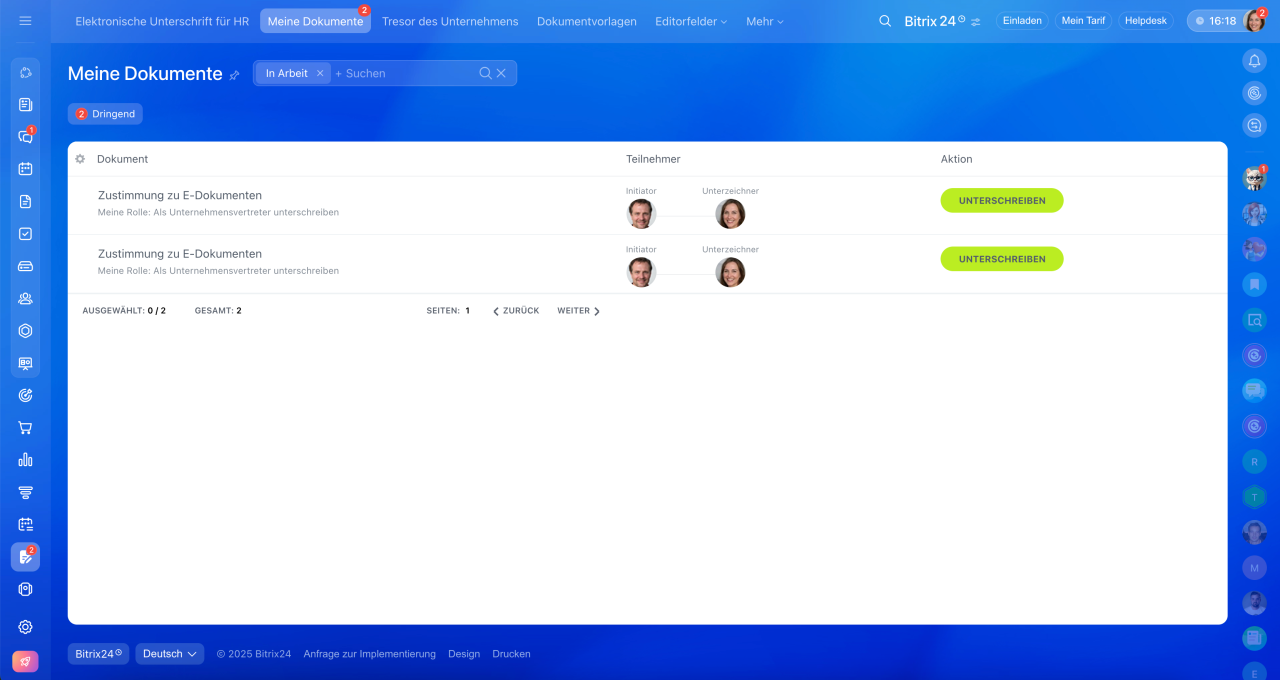
Task: Click the Unterzeichner avatar in second row
Action: (730, 272)
